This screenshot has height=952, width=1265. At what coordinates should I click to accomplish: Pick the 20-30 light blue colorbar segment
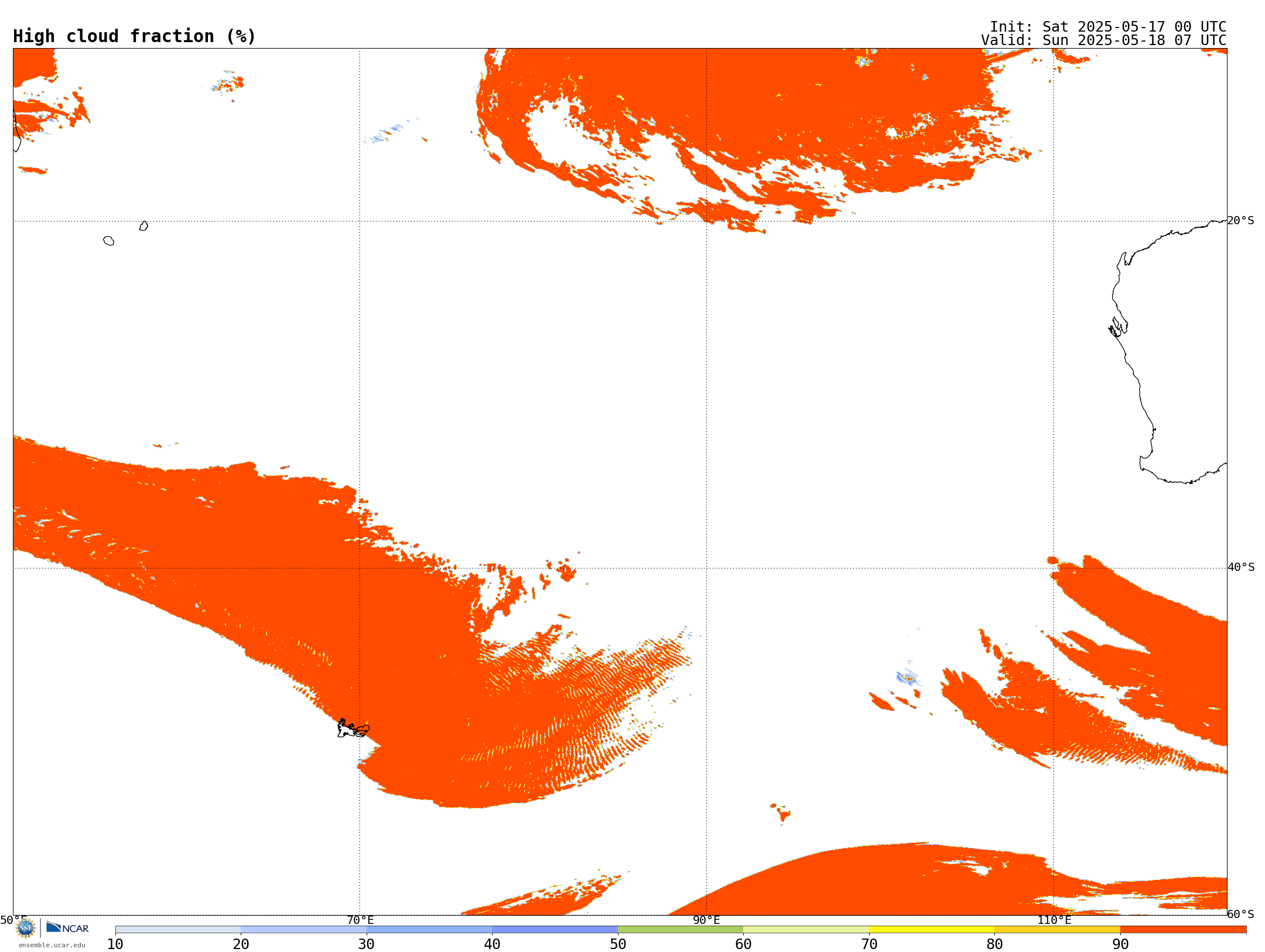pyautogui.click(x=303, y=930)
